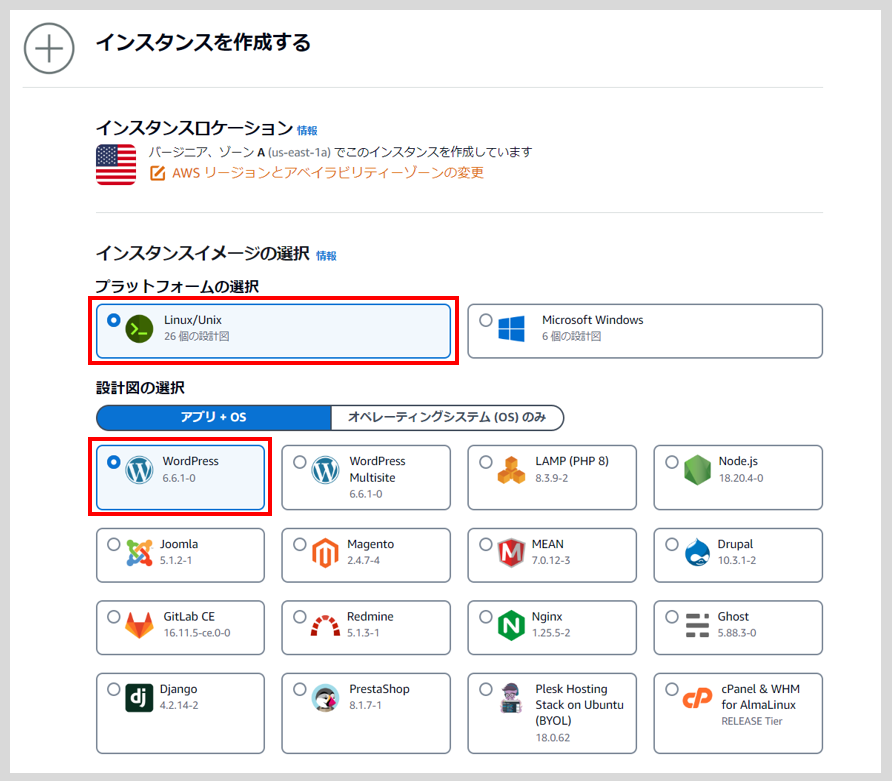Click the 設計図の選択 section label
This screenshot has width=892, height=781.
[x=140, y=388]
